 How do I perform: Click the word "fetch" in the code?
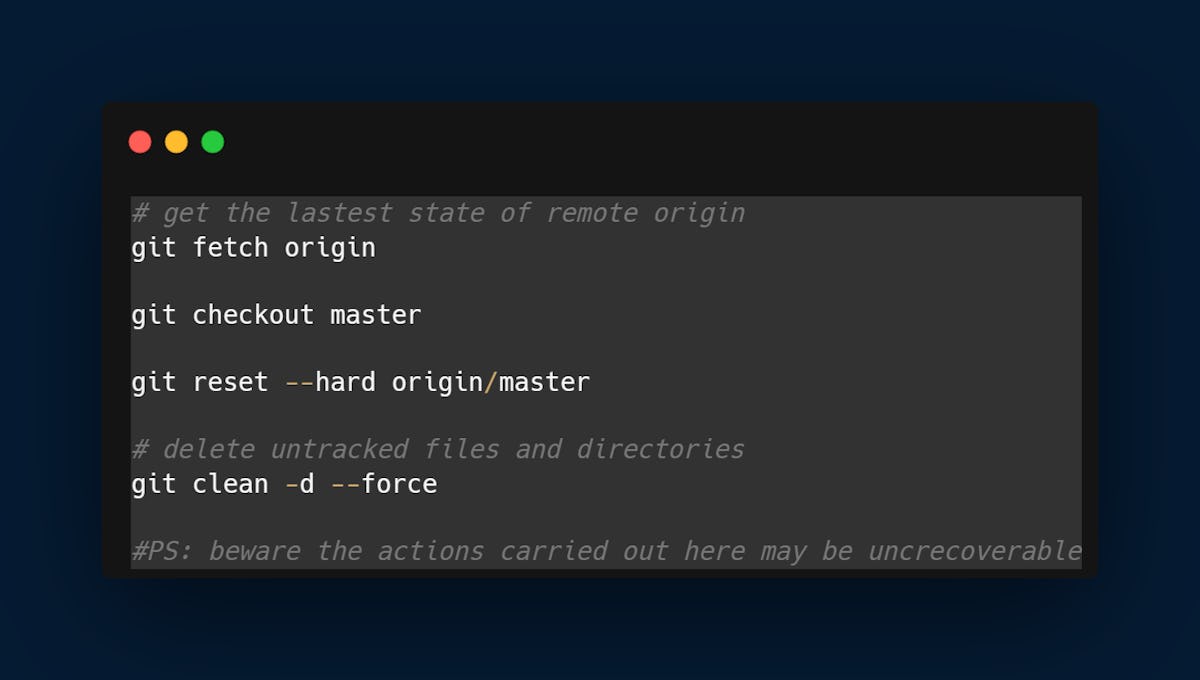click(x=230, y=247)
